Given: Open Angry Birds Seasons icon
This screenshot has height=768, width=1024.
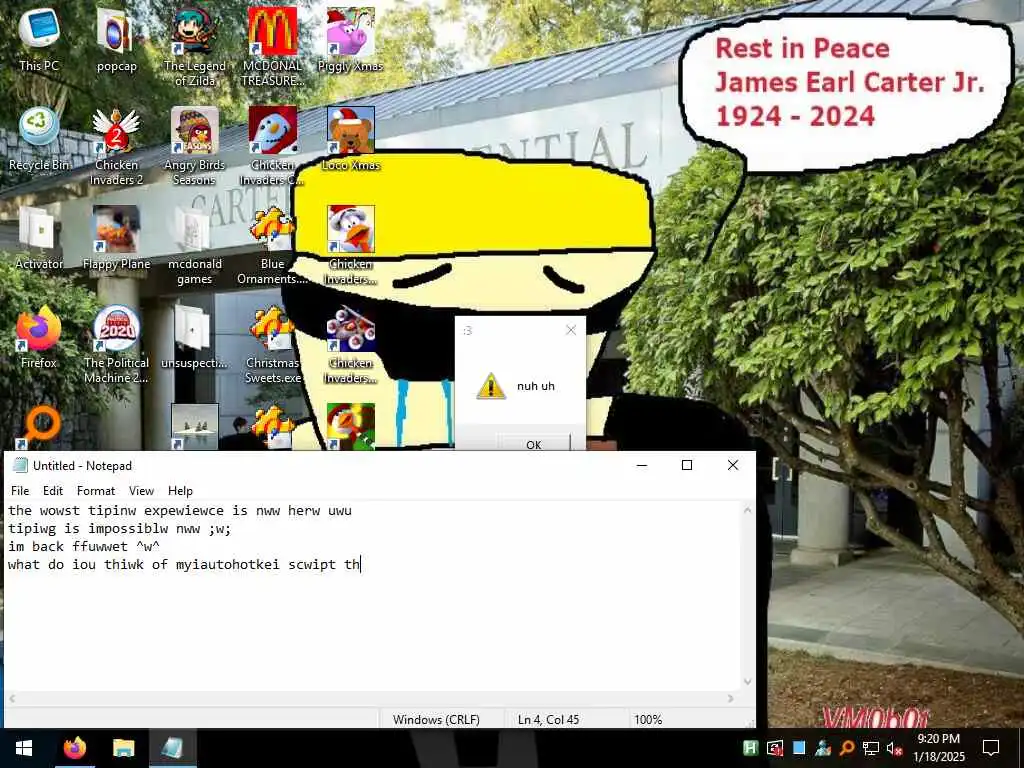Looking at the screenshot, I should click(x=194, y=146).
